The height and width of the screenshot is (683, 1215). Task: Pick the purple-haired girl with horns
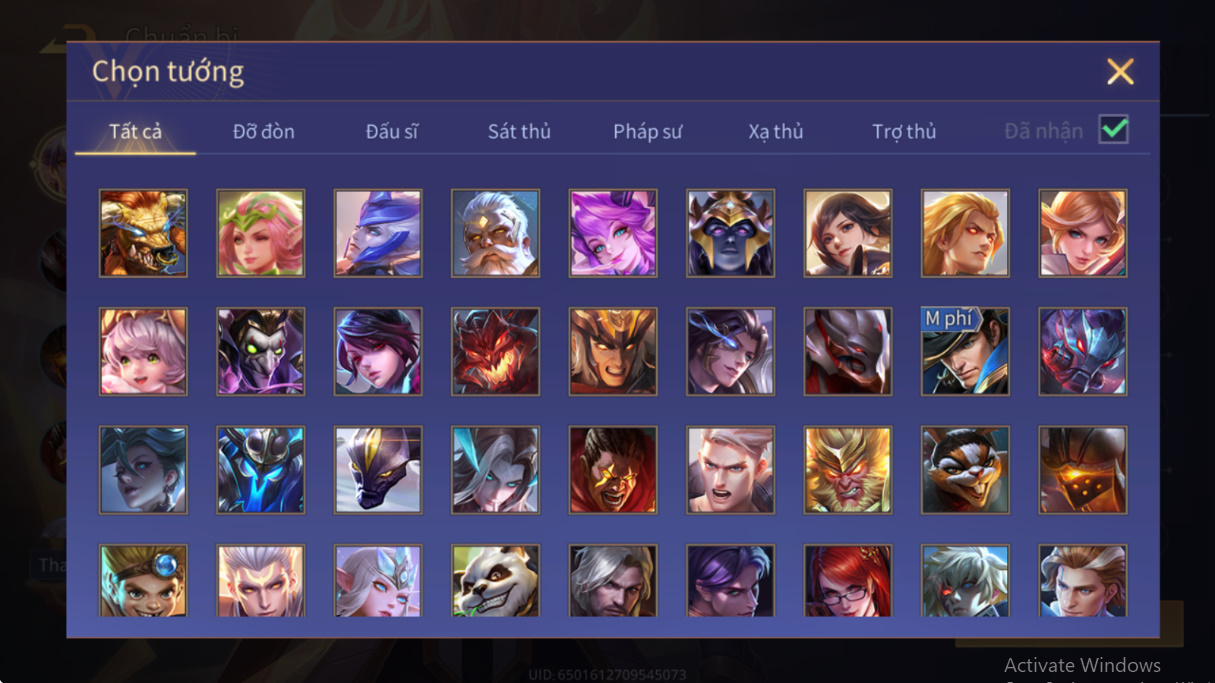tap(613, 233)
